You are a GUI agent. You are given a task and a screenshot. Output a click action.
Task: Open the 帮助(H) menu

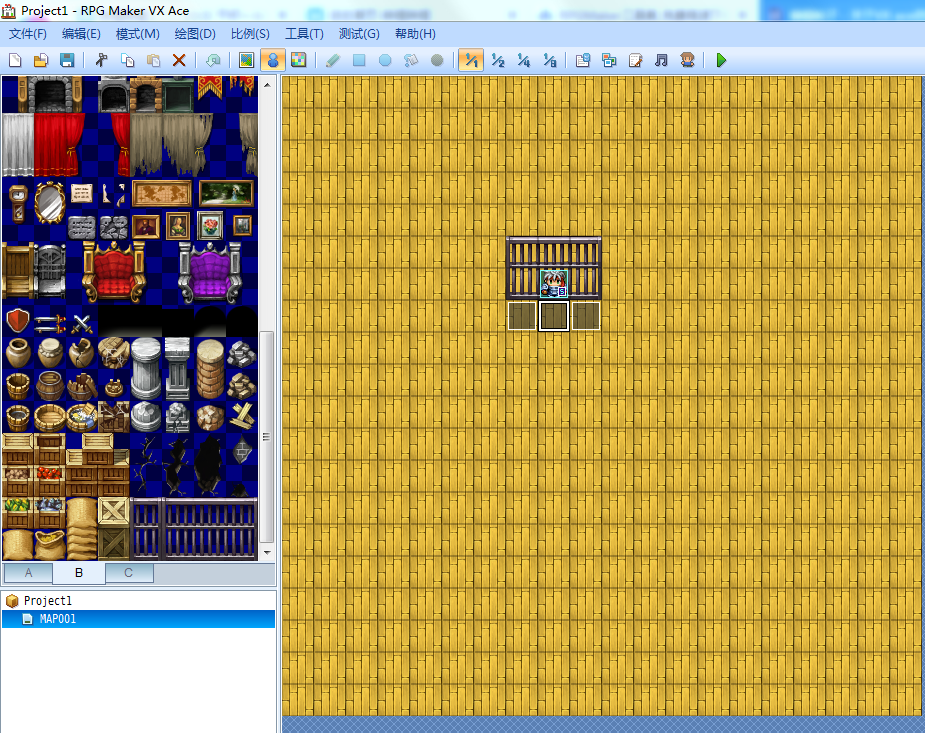click(415, 34)
